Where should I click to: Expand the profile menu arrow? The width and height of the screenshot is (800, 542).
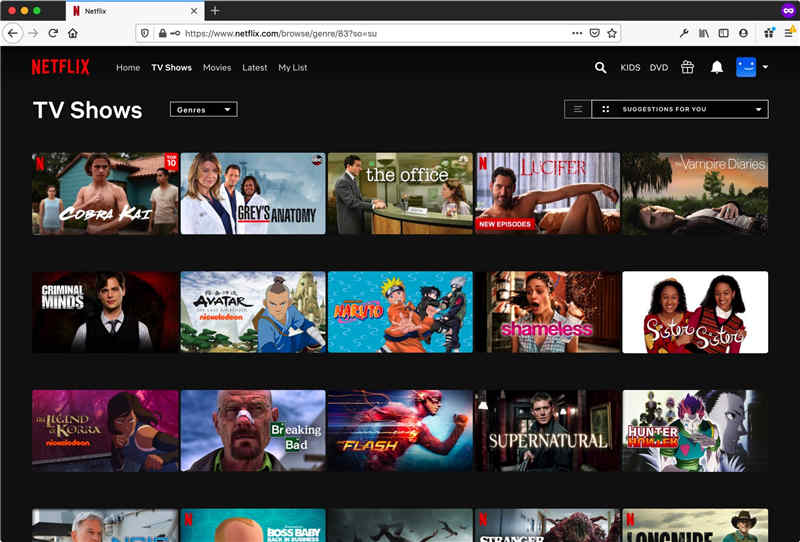click(x=765, y=67)
